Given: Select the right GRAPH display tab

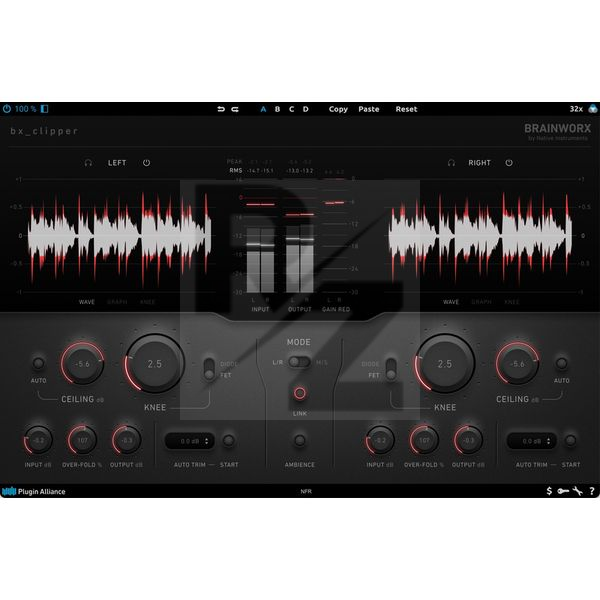Looking at the screenshot, I should [x=481, y=302].
